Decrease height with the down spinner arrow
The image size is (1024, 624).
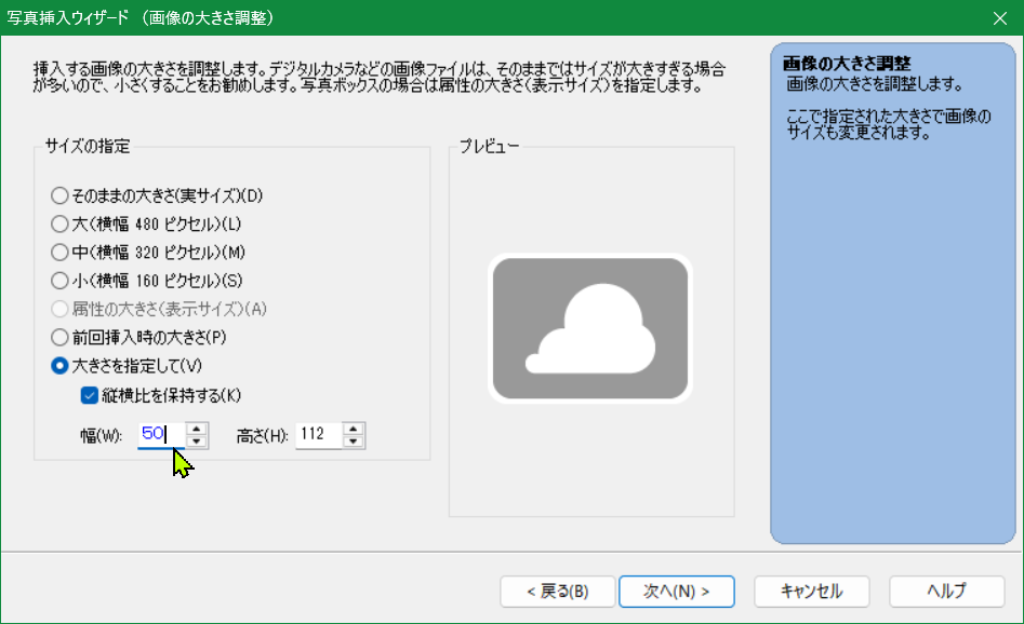(354, 441)
